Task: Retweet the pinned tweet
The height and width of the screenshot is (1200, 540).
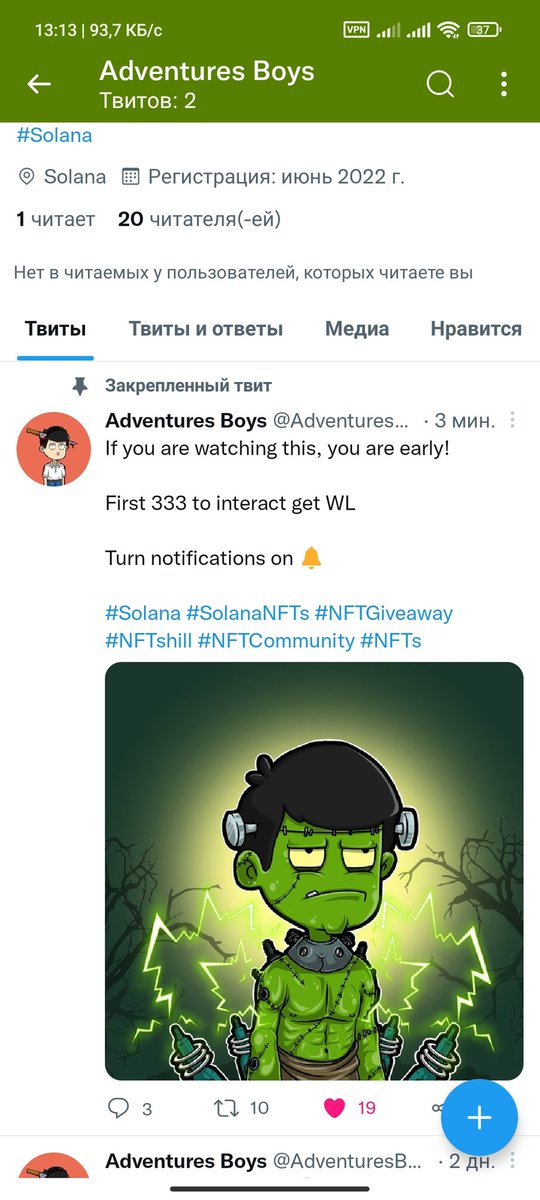Action: [x=243, y=1108]
